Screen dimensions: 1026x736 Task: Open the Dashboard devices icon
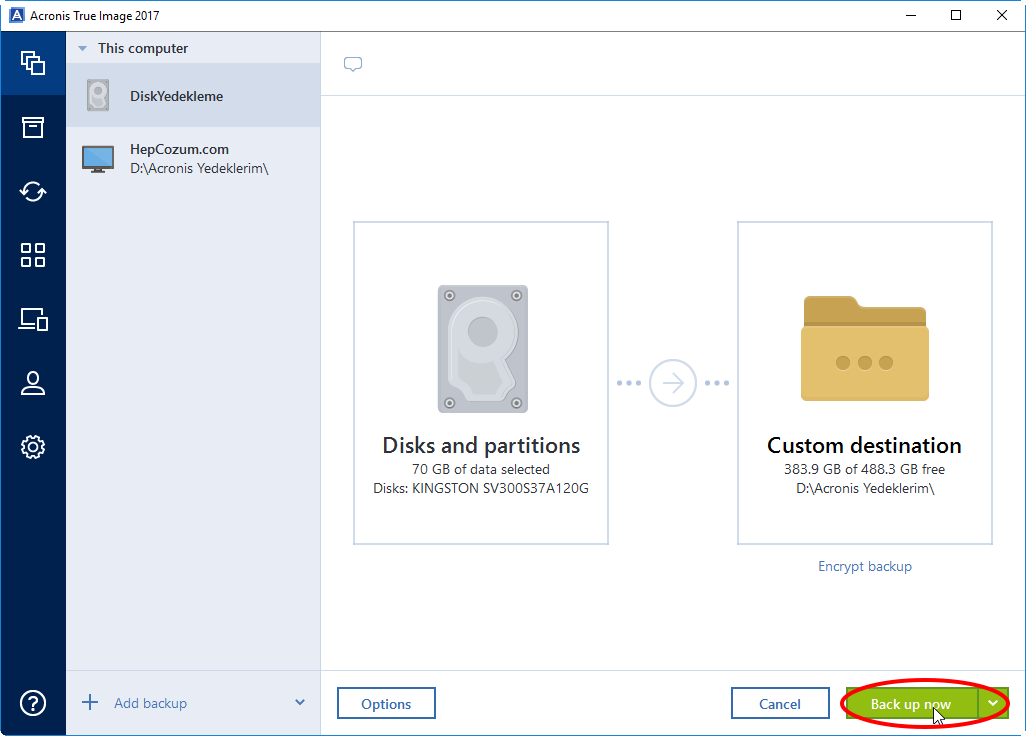coord(33,319)
